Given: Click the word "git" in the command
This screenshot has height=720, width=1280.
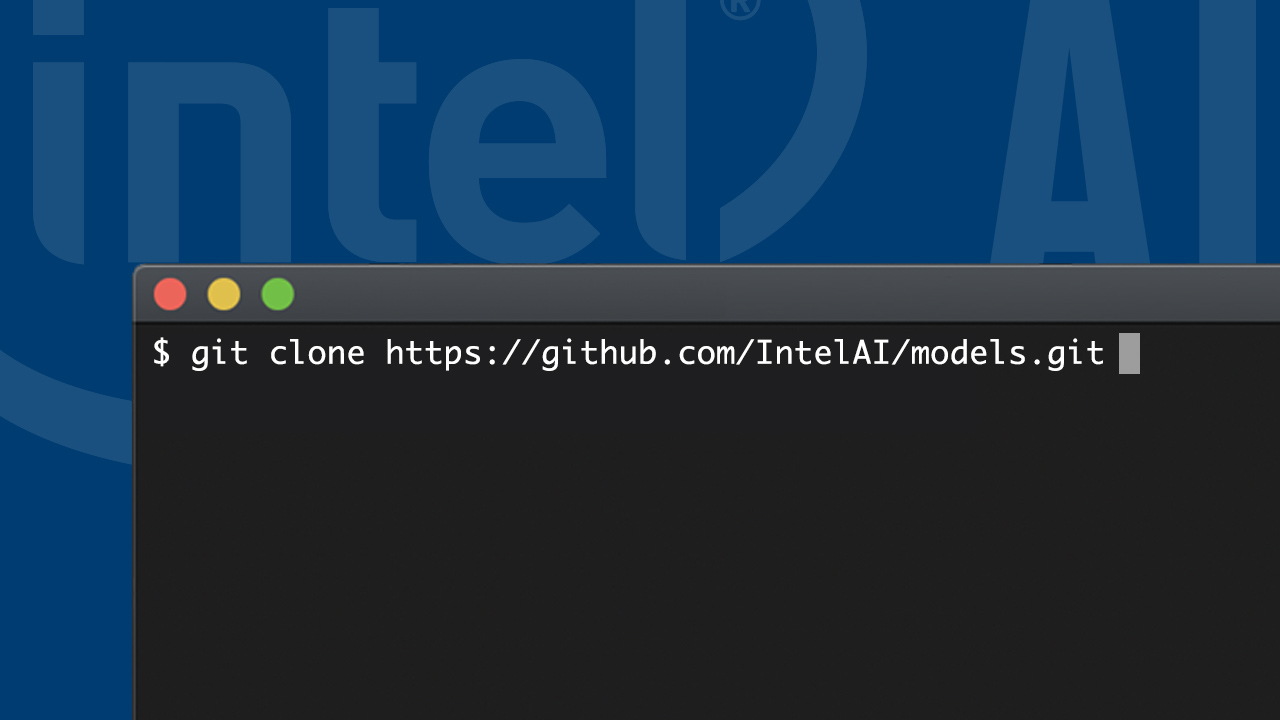Looking at the screenshot, I should (219, 353).
